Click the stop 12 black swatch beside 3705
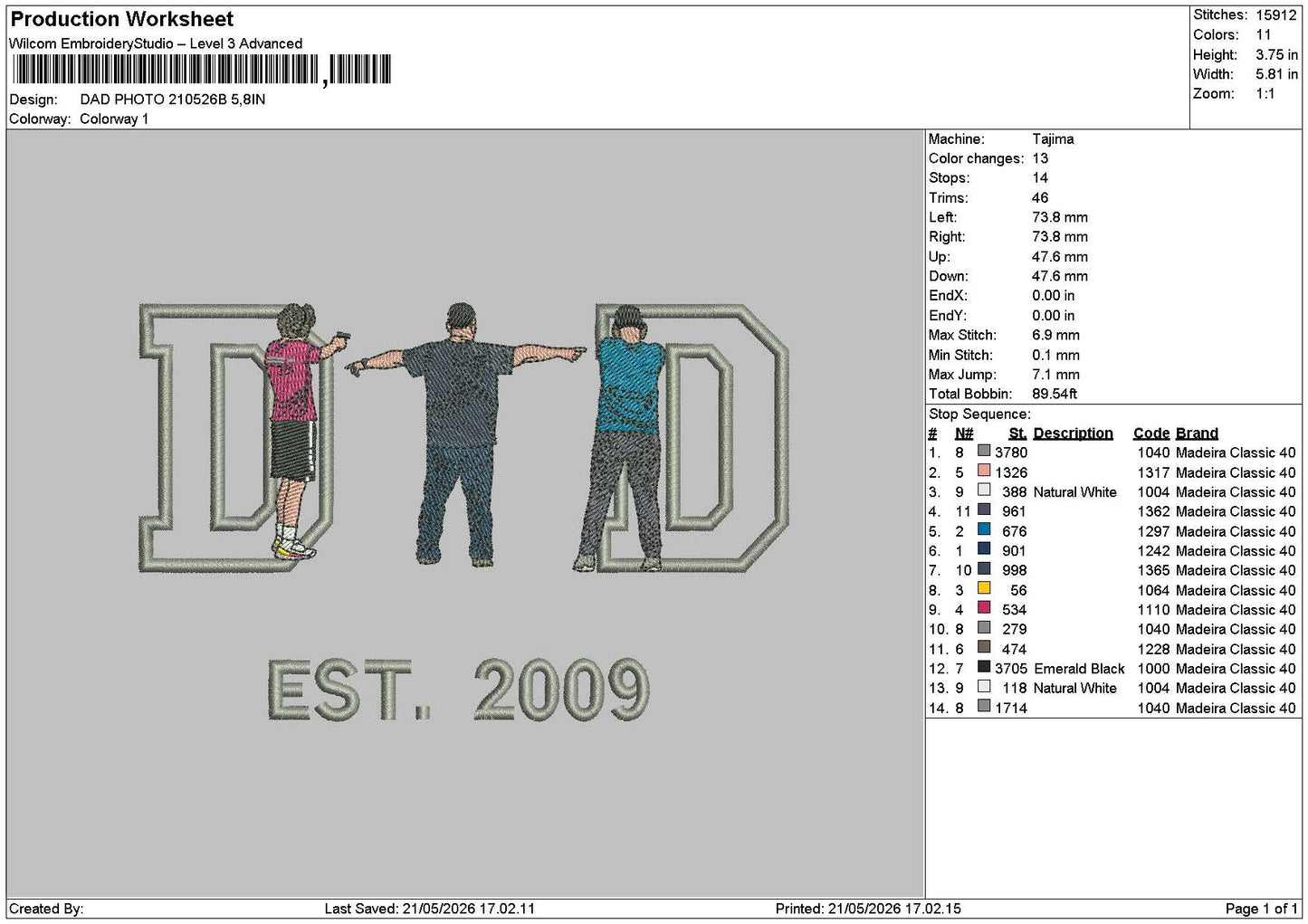The height and width of the screenshot is (924, 1308). click(984, 668)
